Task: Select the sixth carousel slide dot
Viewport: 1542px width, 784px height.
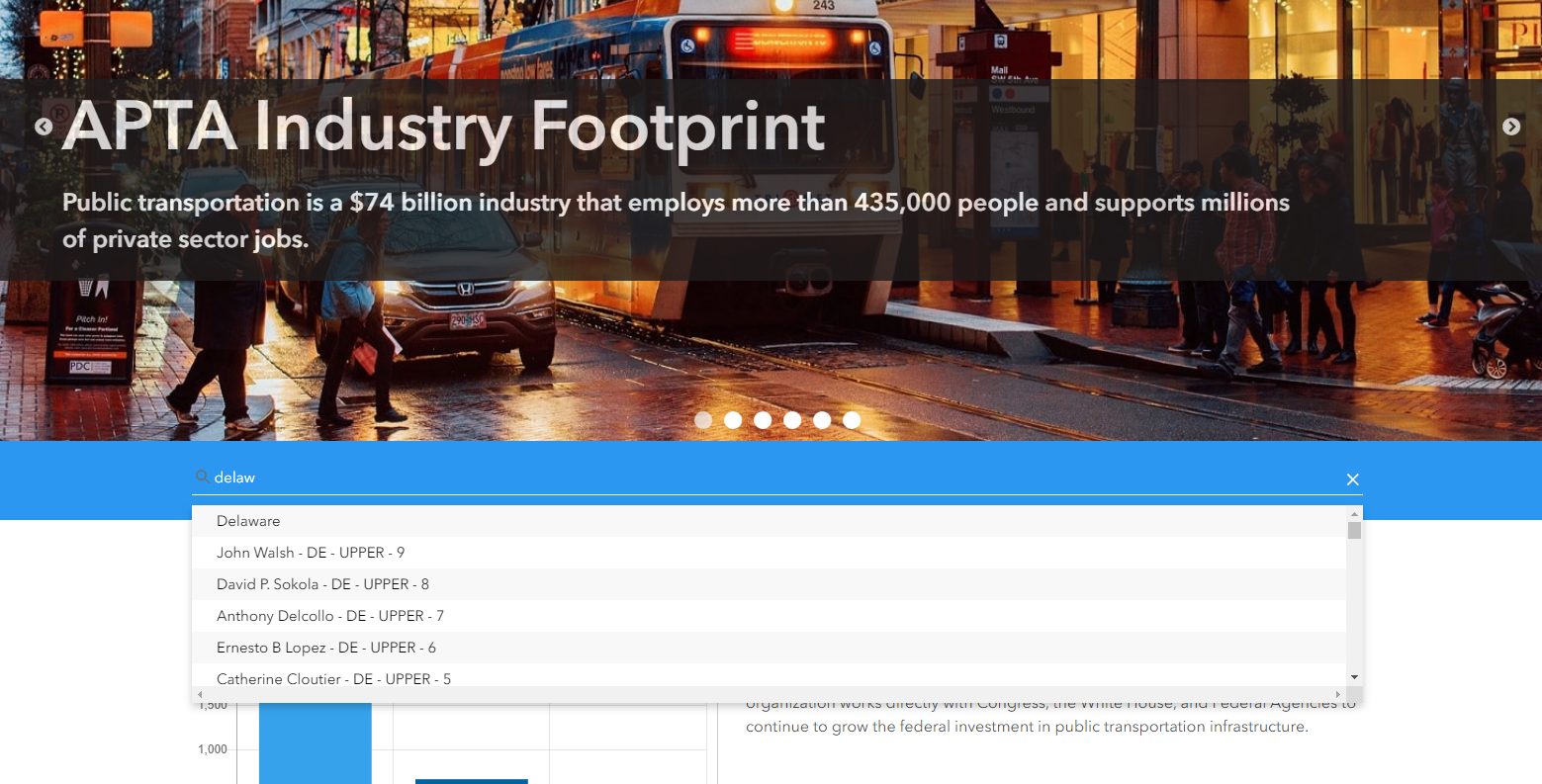Action: click(852, 420)
